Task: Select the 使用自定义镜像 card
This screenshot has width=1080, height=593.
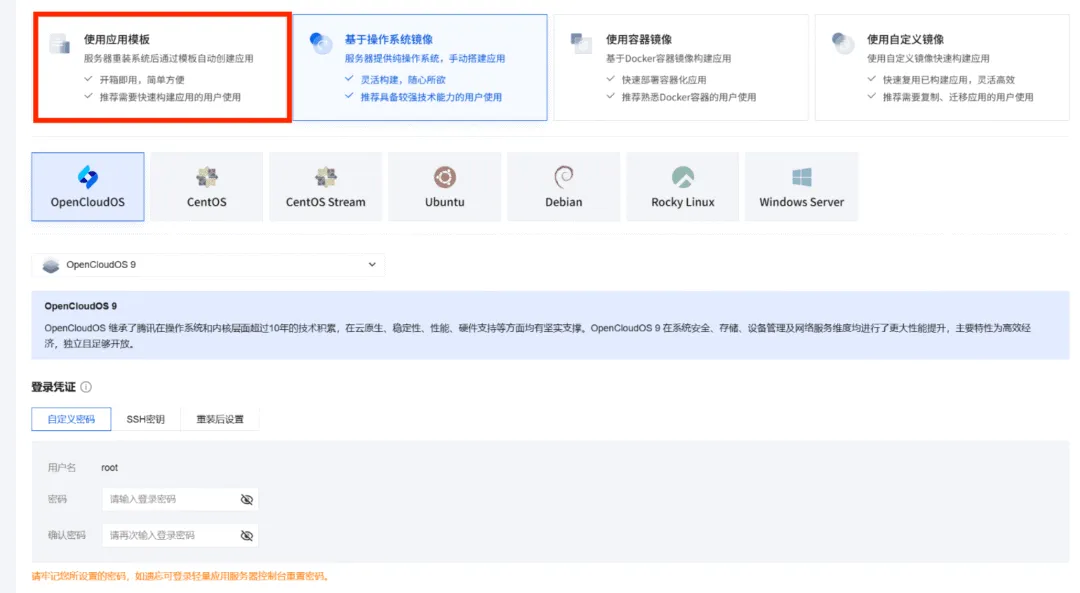Action: 942,67
